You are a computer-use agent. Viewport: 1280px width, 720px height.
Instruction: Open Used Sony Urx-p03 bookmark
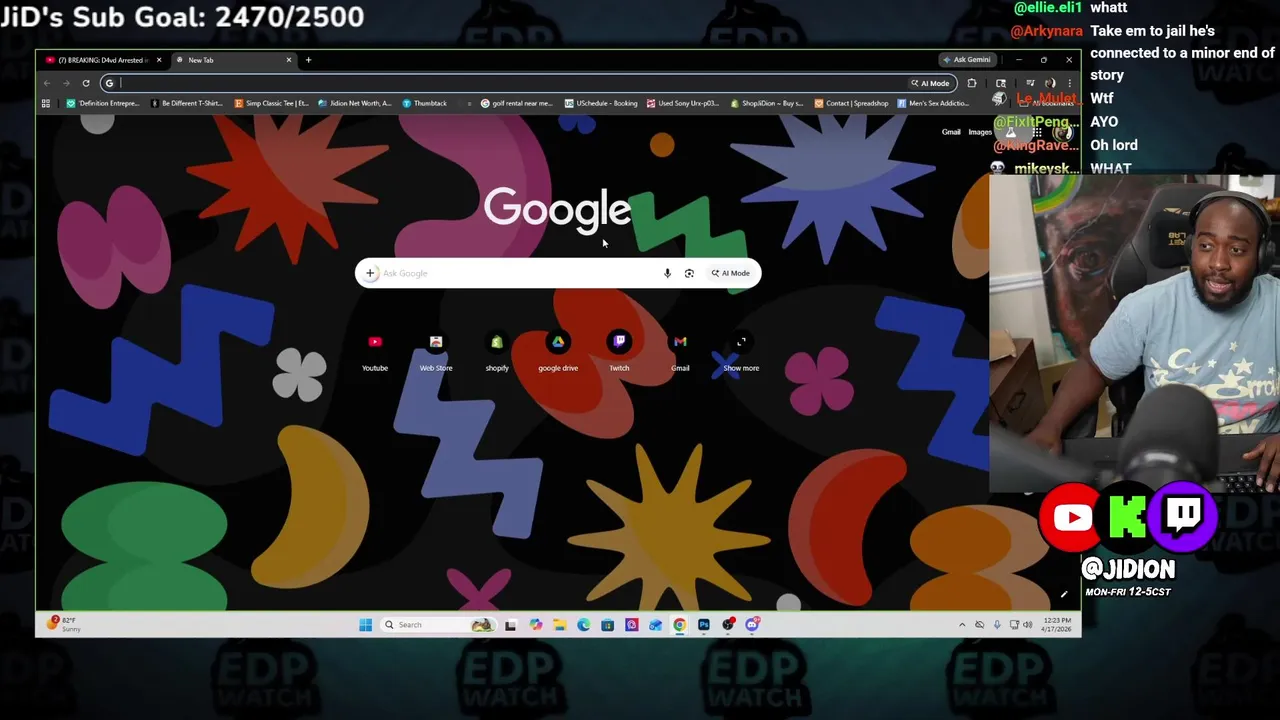pos(683,103)
